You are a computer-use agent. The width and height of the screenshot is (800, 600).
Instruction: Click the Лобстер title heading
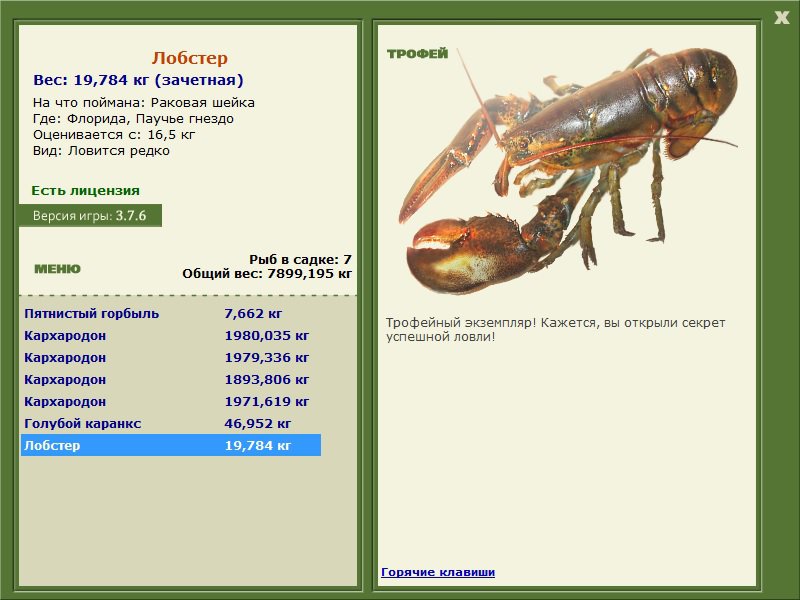point(189,58)
